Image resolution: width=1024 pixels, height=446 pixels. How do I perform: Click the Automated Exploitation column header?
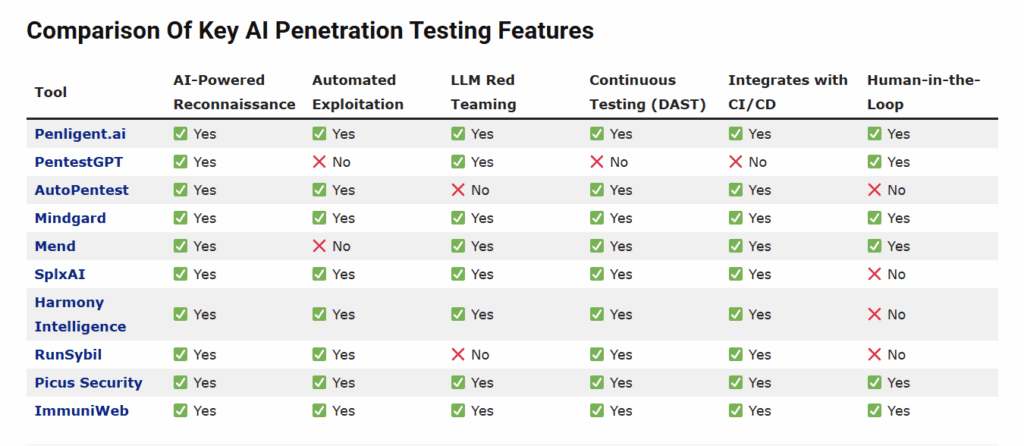pos(357,92)
